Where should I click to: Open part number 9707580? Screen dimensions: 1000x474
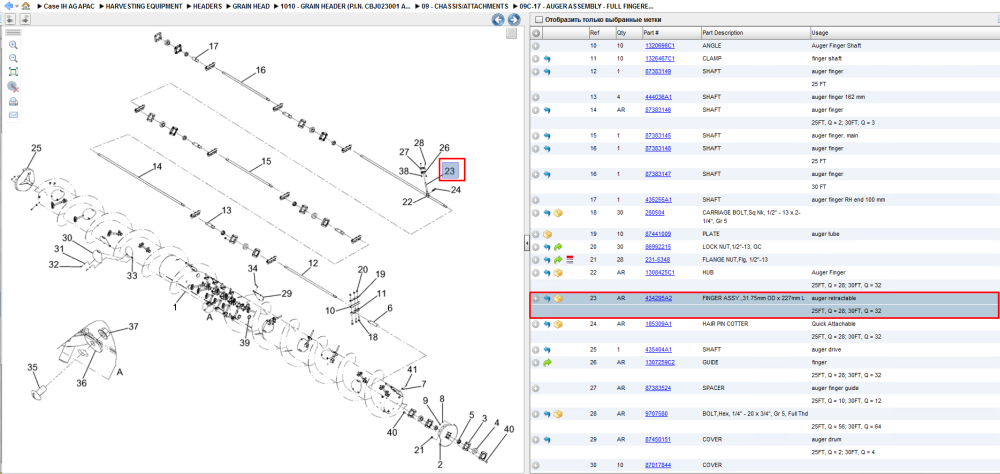(656, 414)
